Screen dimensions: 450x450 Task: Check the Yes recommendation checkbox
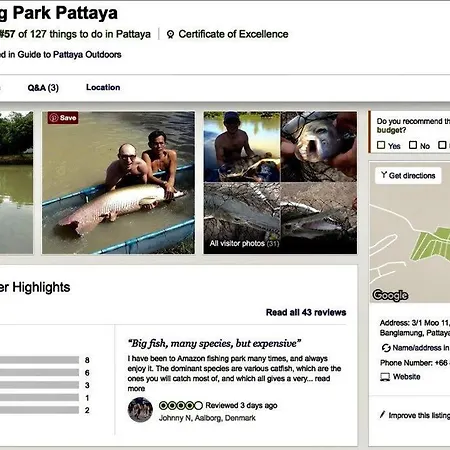click(x=381, y=145)
